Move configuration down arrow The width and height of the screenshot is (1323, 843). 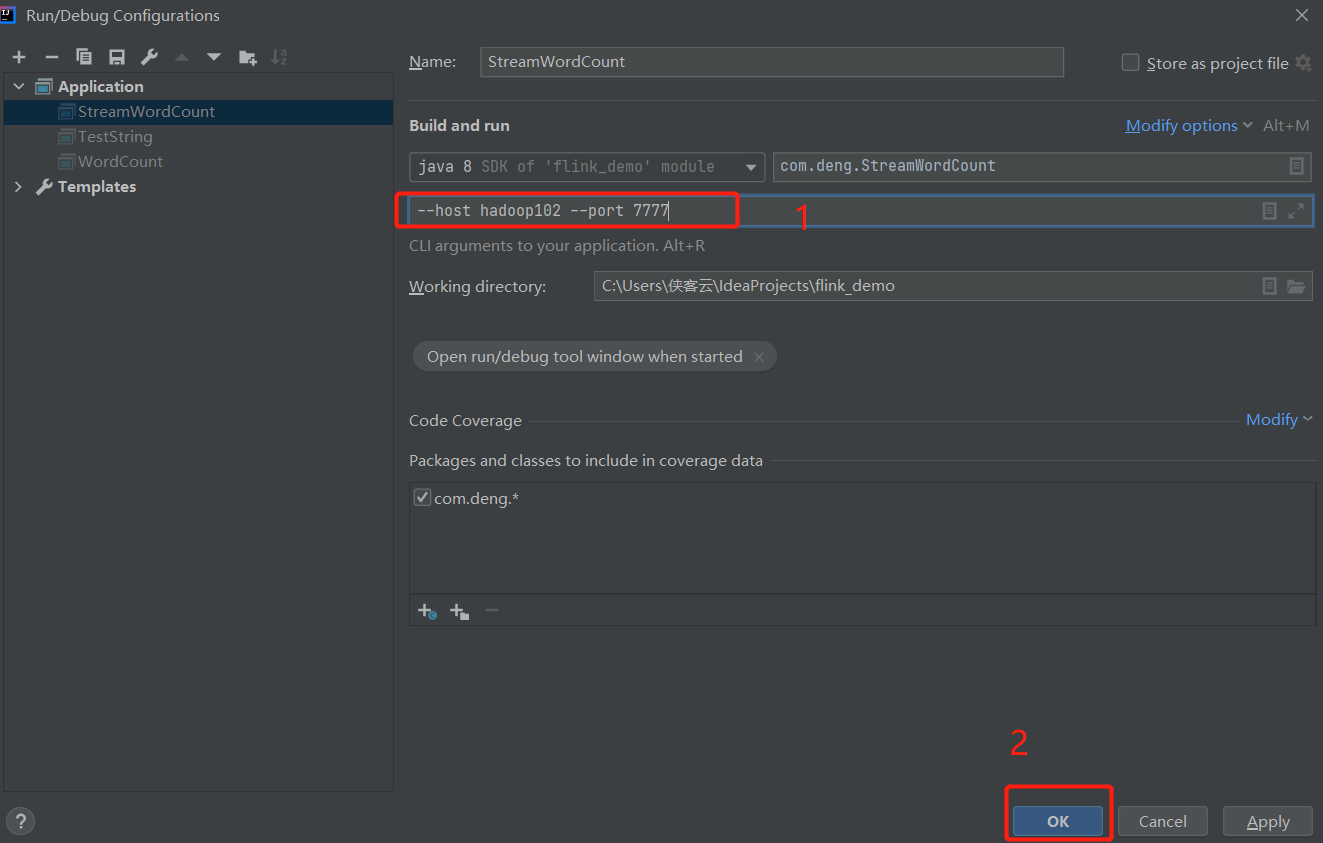click(214, 57)
